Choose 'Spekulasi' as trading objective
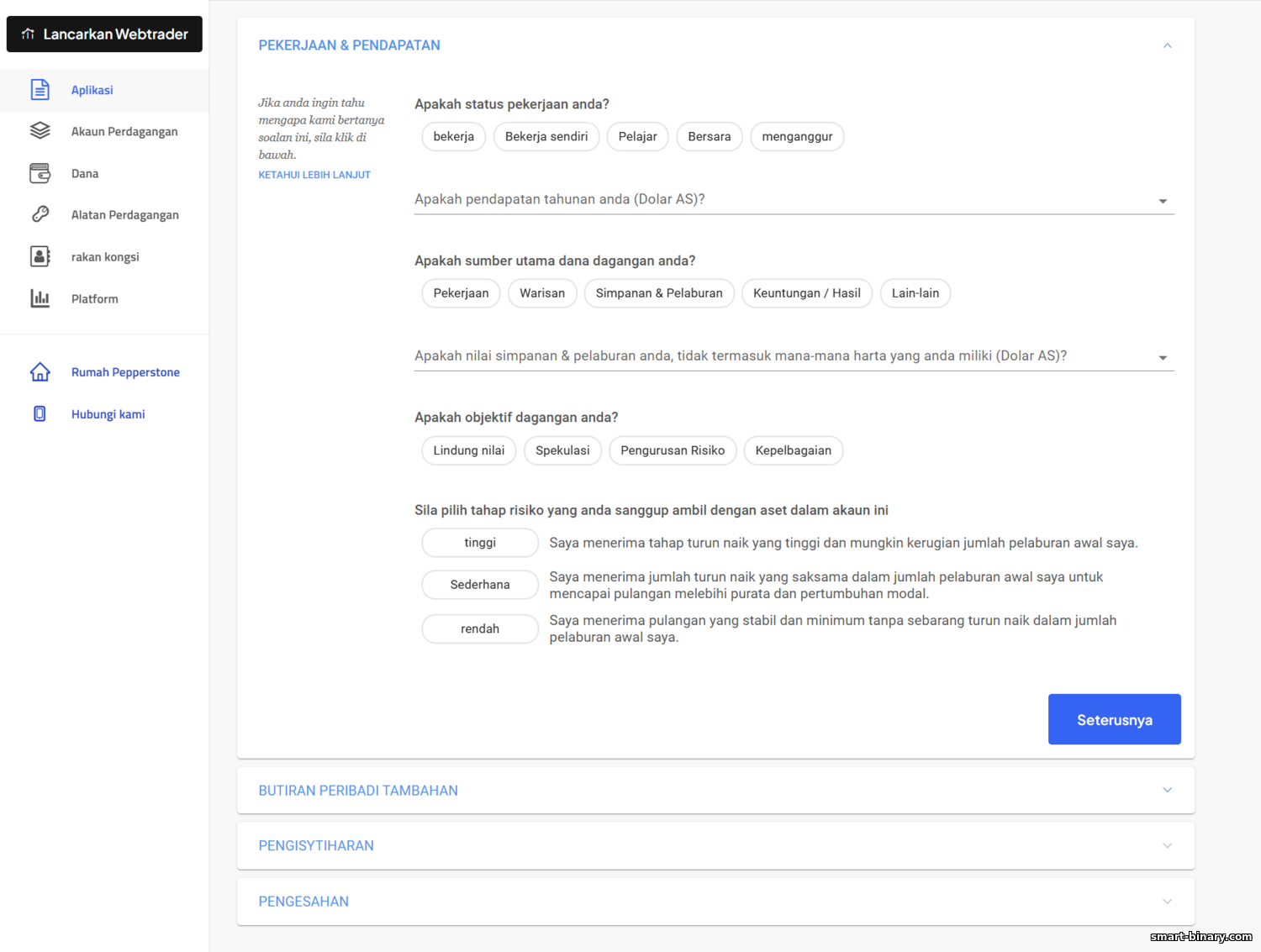Image resolution: width=1261 pixels, height=952 pixels. coord(562,450)
